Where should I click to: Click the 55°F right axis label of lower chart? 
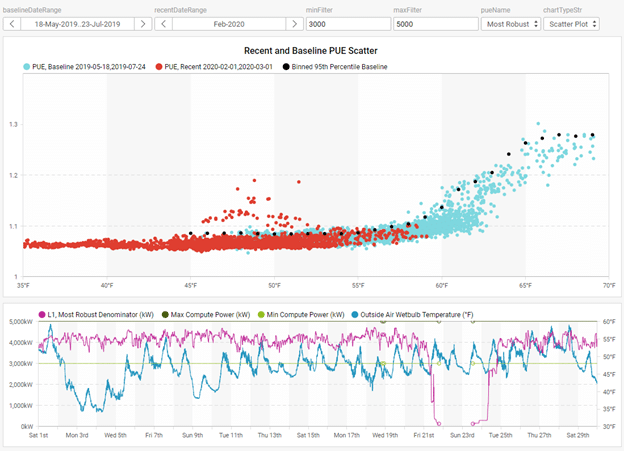coord(608,339)
